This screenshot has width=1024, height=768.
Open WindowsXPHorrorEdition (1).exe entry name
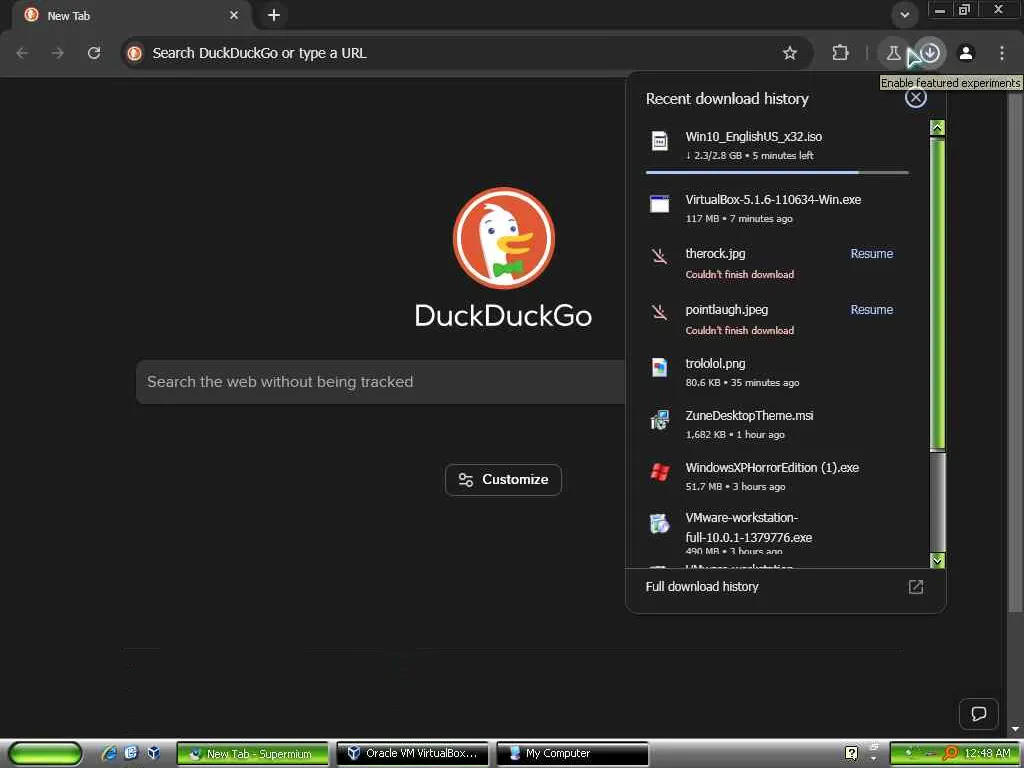772,468
